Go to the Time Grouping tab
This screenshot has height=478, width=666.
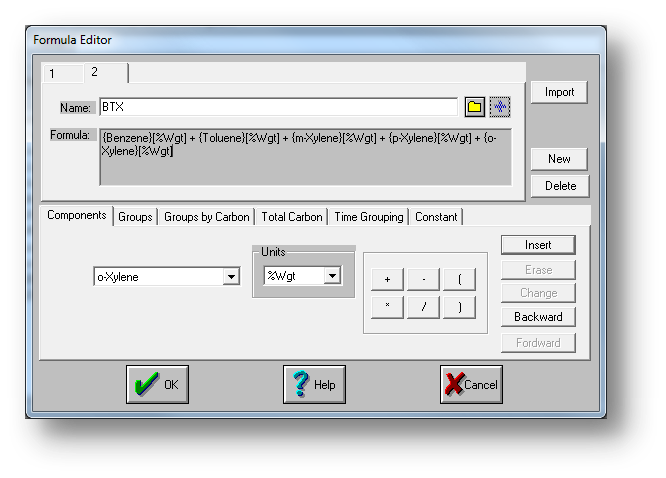tap(369, 217)
